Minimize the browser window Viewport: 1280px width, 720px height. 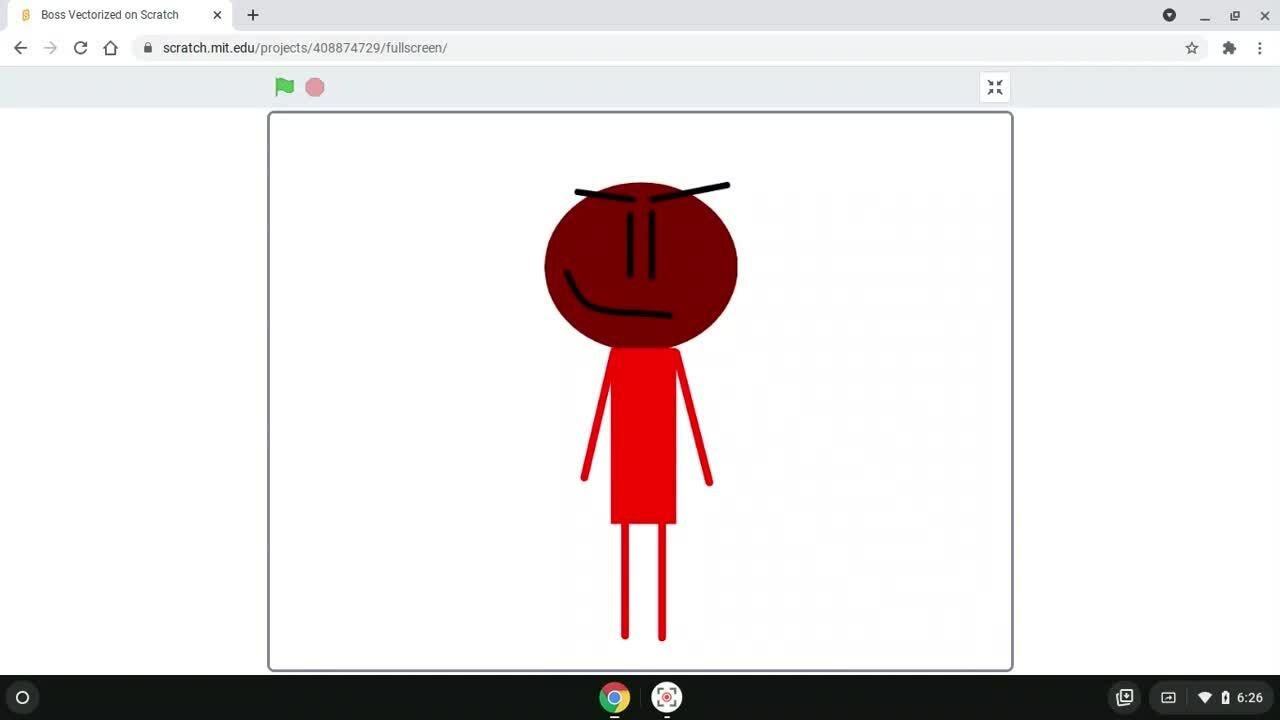1205,15
